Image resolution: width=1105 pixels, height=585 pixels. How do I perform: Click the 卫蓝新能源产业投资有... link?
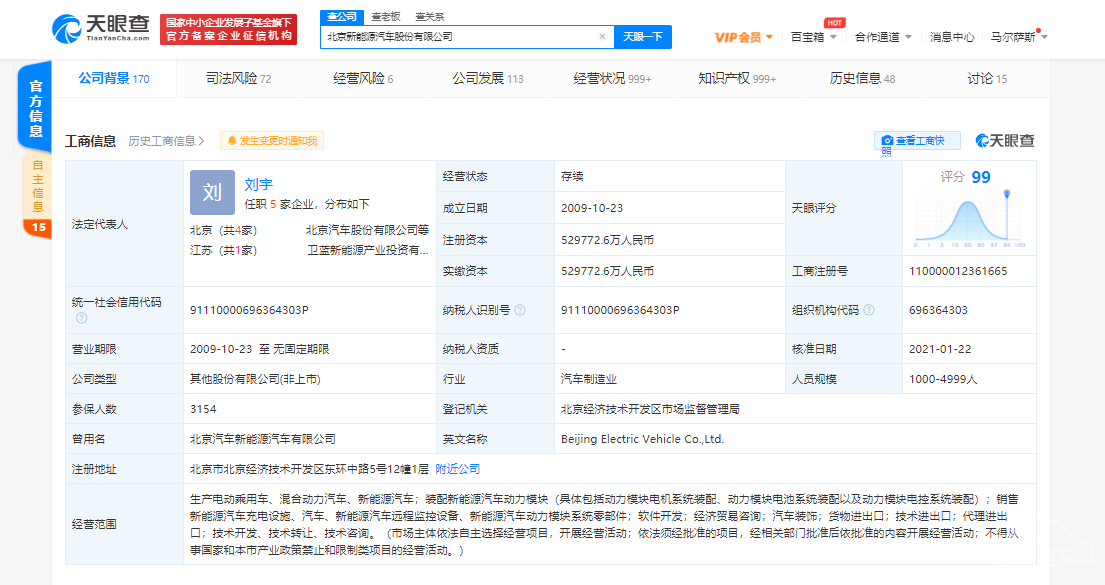[x=367, y=250]
